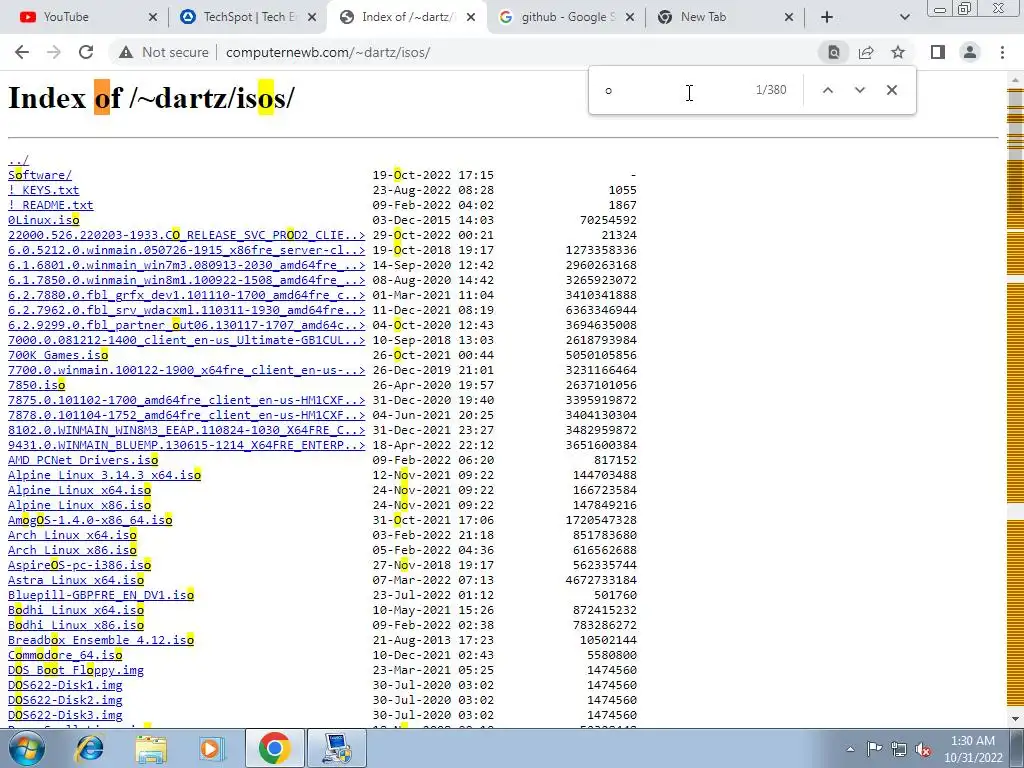Viewport: 1024px width, 768px height.
Task: Click the Commodore_64.iso link
Action: coord(65,656)
